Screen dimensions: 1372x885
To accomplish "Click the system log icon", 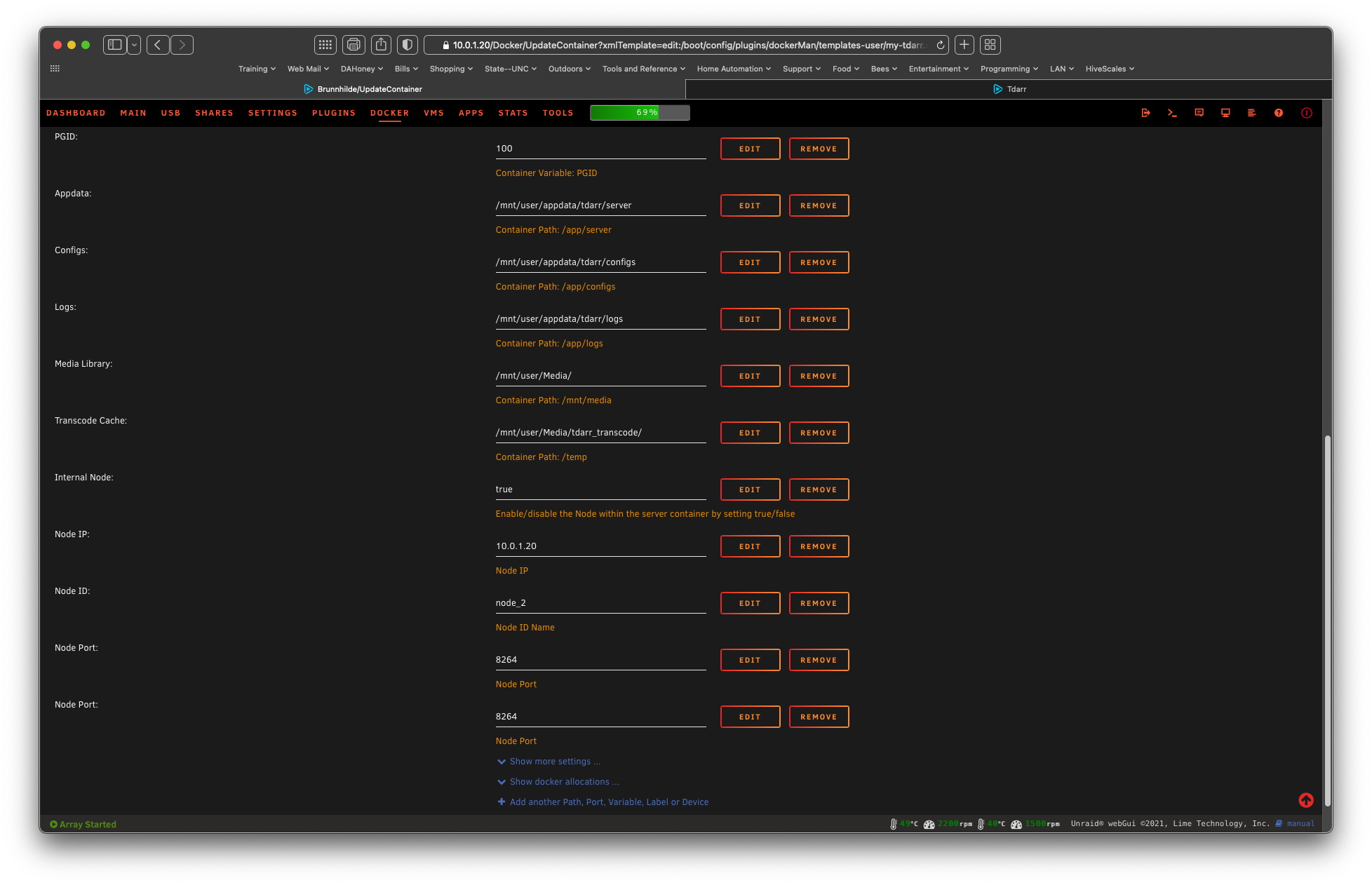I will pyautogui.click(x=1252, y=113).
